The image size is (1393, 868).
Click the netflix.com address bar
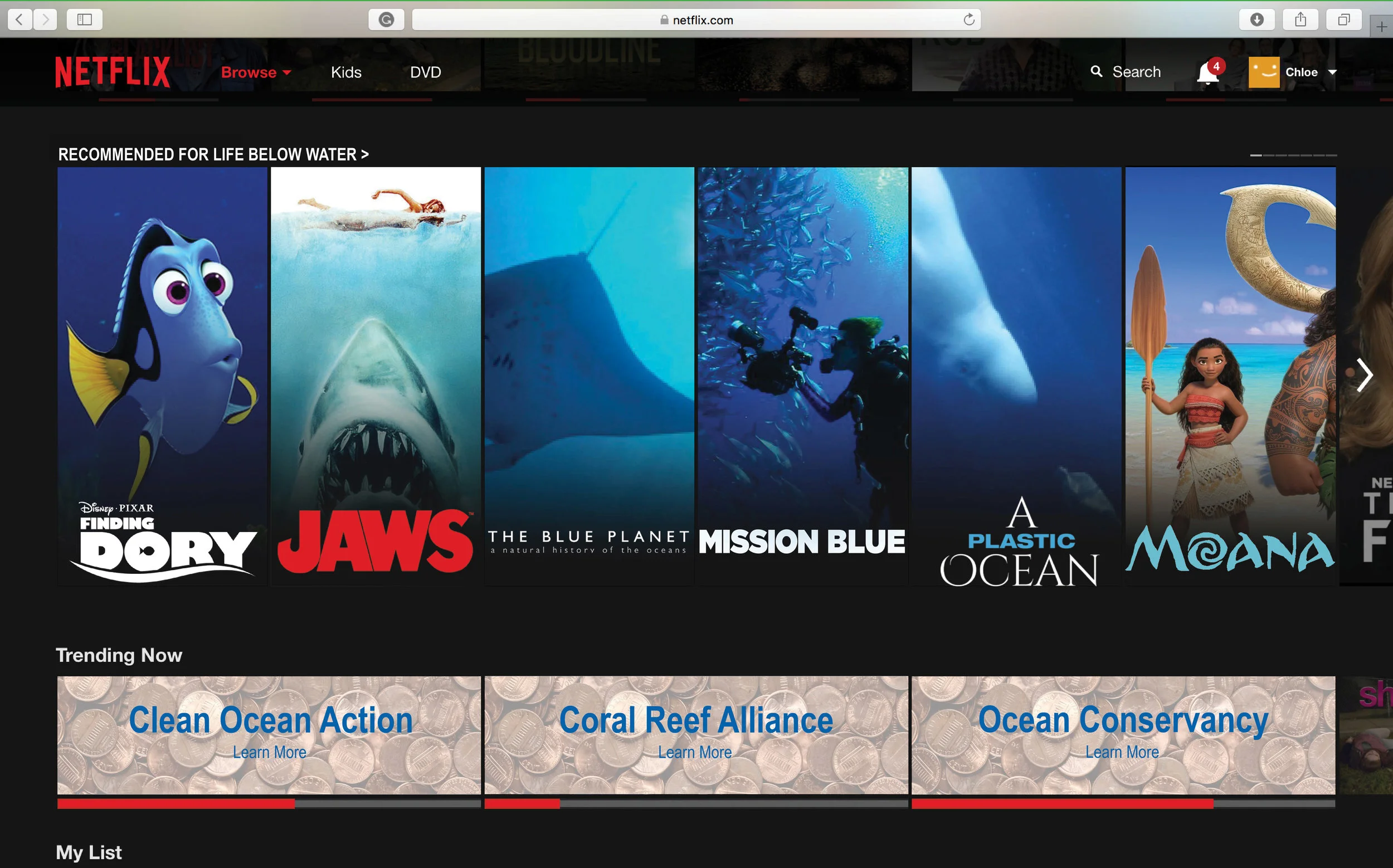tap(696, 20)
